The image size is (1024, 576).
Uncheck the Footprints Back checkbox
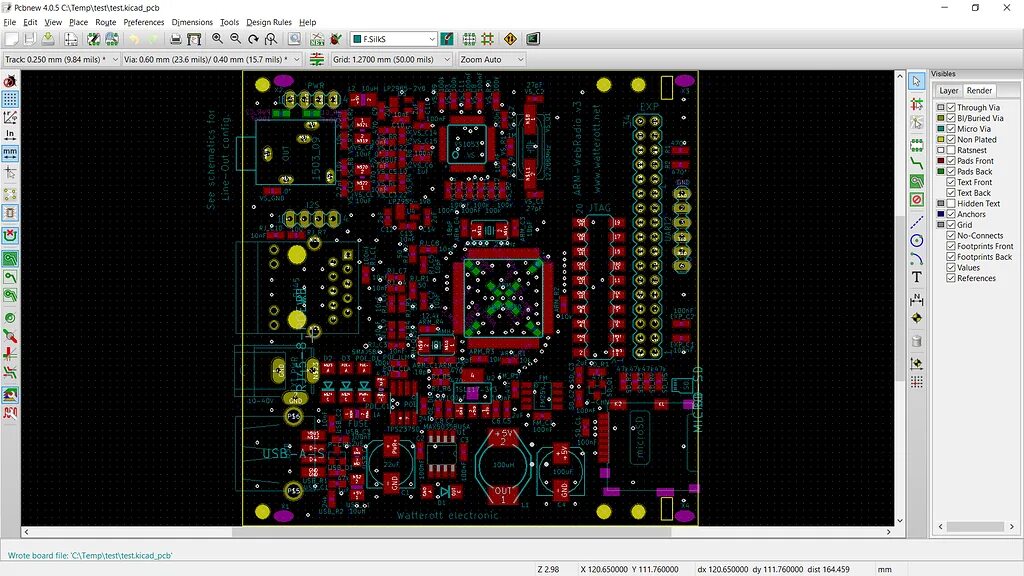click(951, 257)
